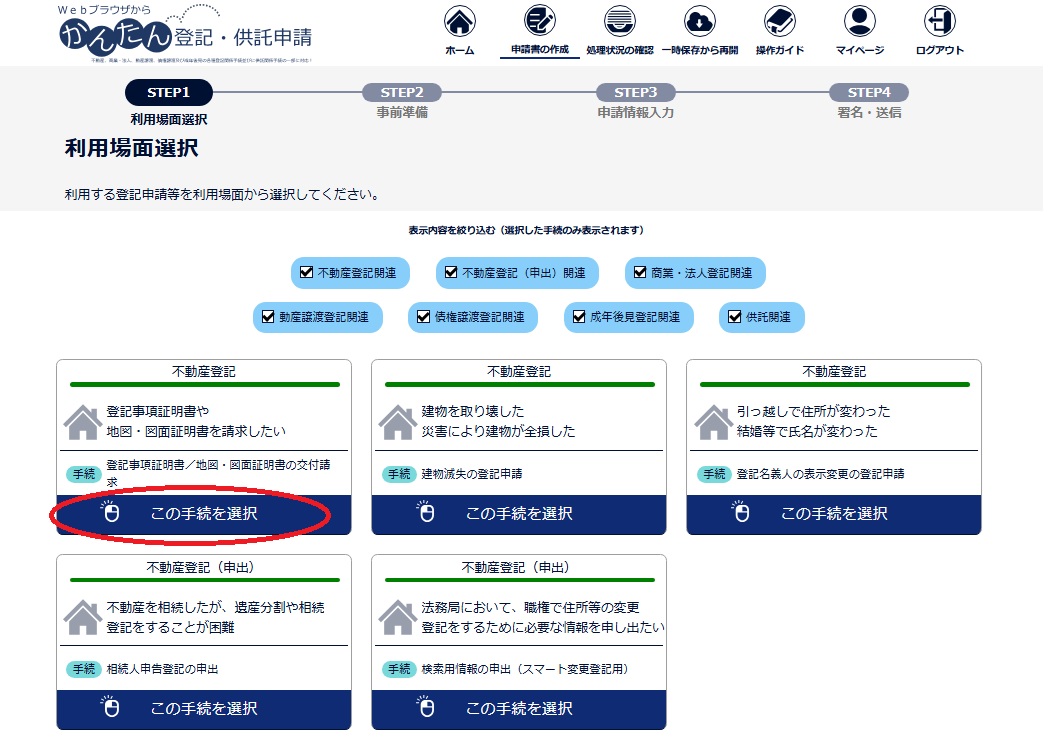Image resolution: width=1051 pixels, height=745 pixels.
Task: Click the STEP1 progress indicator
Action: (x=166, y=91)
